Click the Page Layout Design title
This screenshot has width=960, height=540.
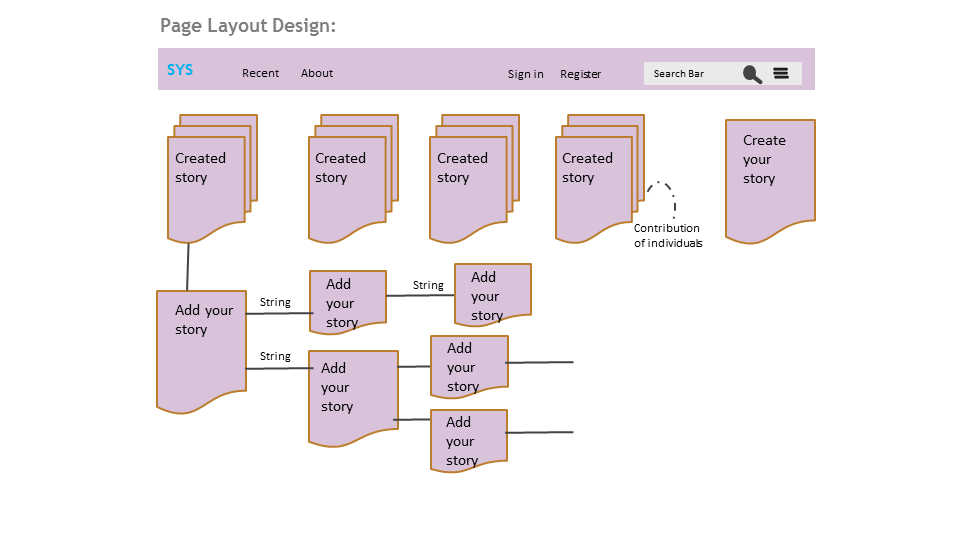(248, 26)
